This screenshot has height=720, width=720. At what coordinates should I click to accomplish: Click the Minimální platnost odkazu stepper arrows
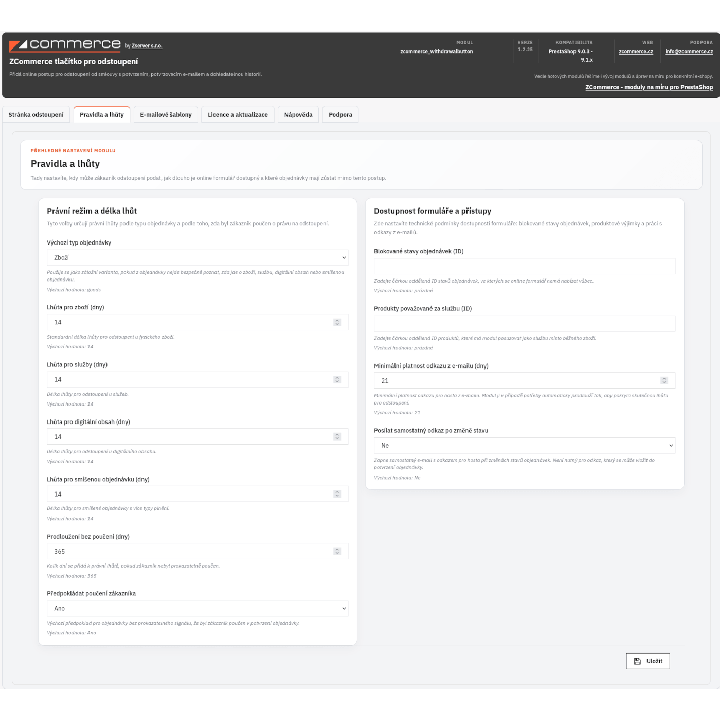pos(664,380)
